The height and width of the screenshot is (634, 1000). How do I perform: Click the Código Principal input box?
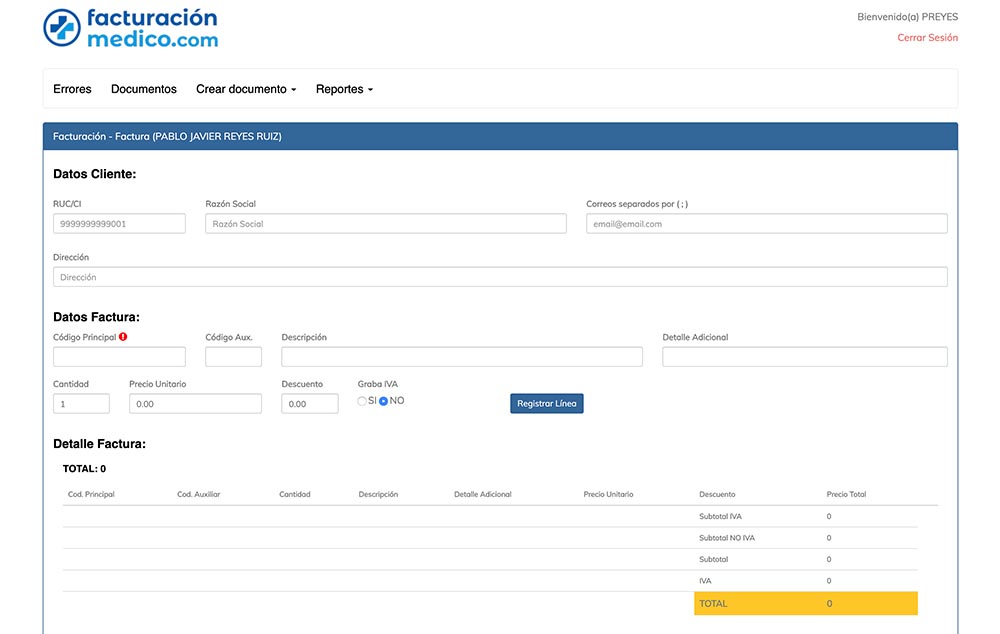tap(119, 357)
